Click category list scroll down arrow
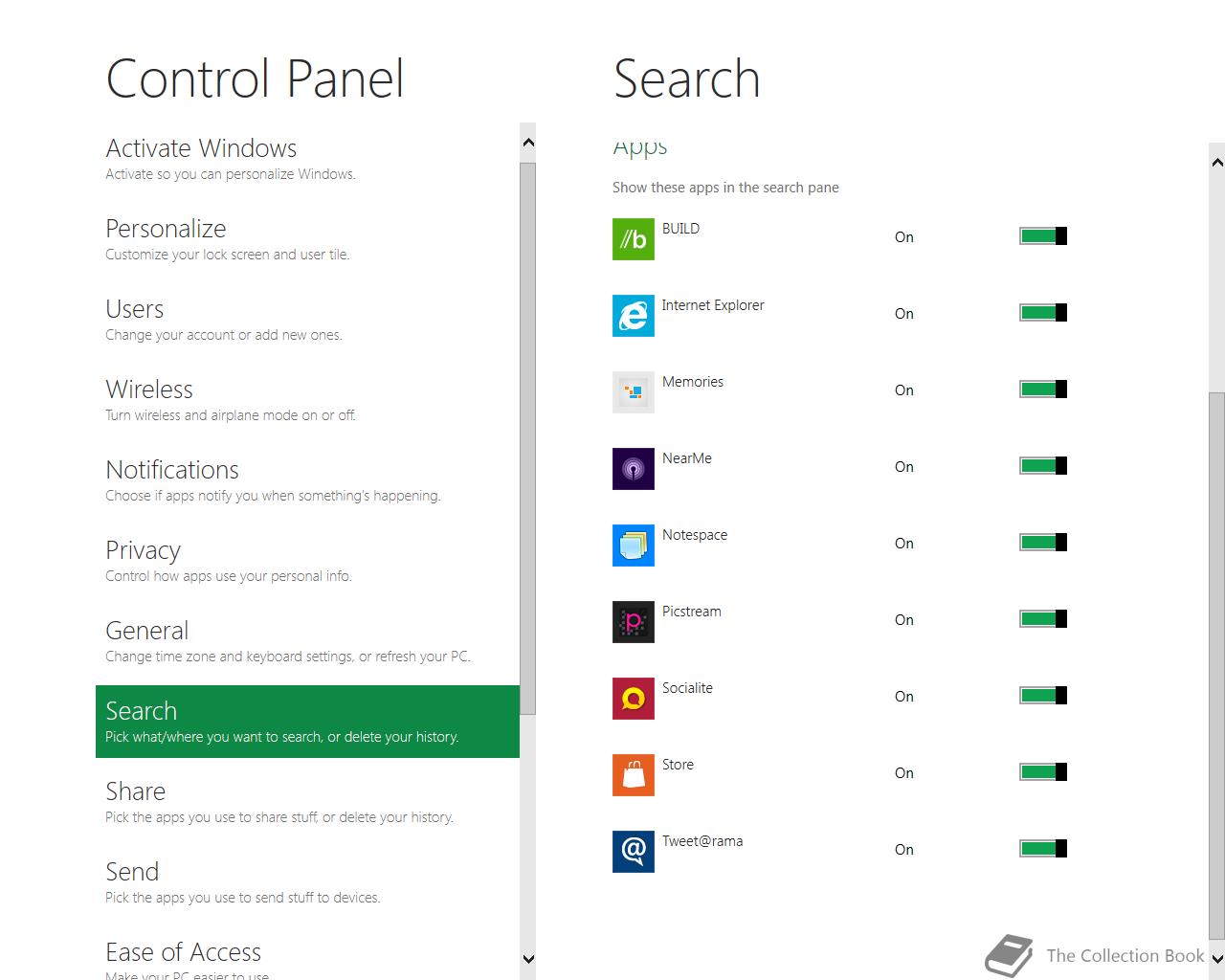 pyautogui.click(x=528, y=959)
